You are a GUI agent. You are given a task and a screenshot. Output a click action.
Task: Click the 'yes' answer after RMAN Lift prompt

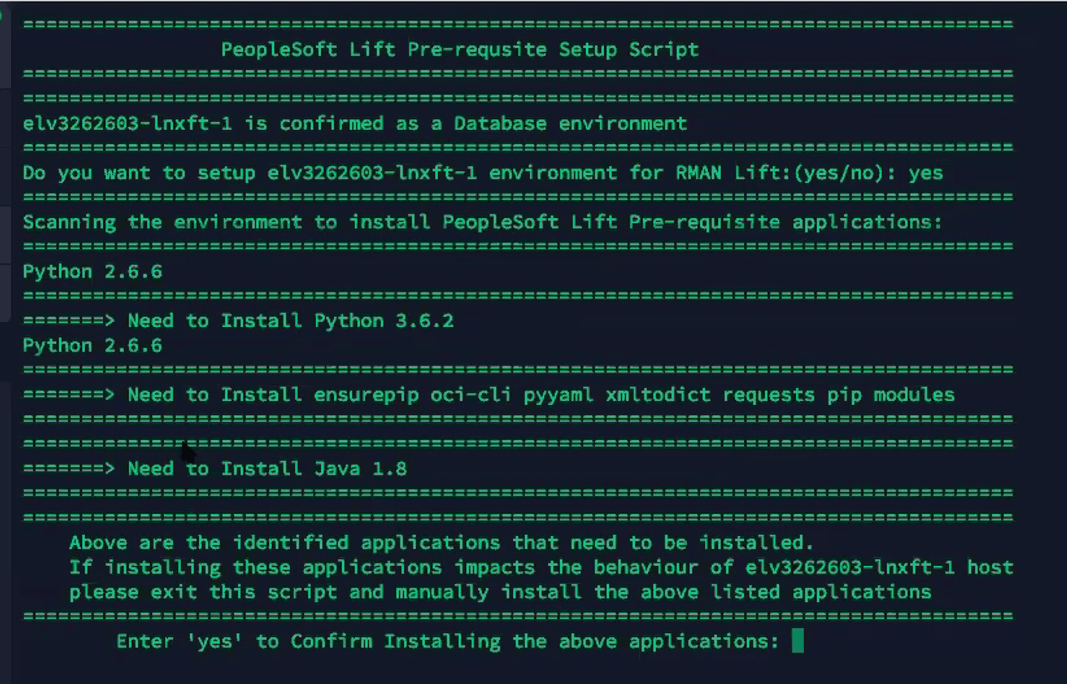[x=925, y=173]
